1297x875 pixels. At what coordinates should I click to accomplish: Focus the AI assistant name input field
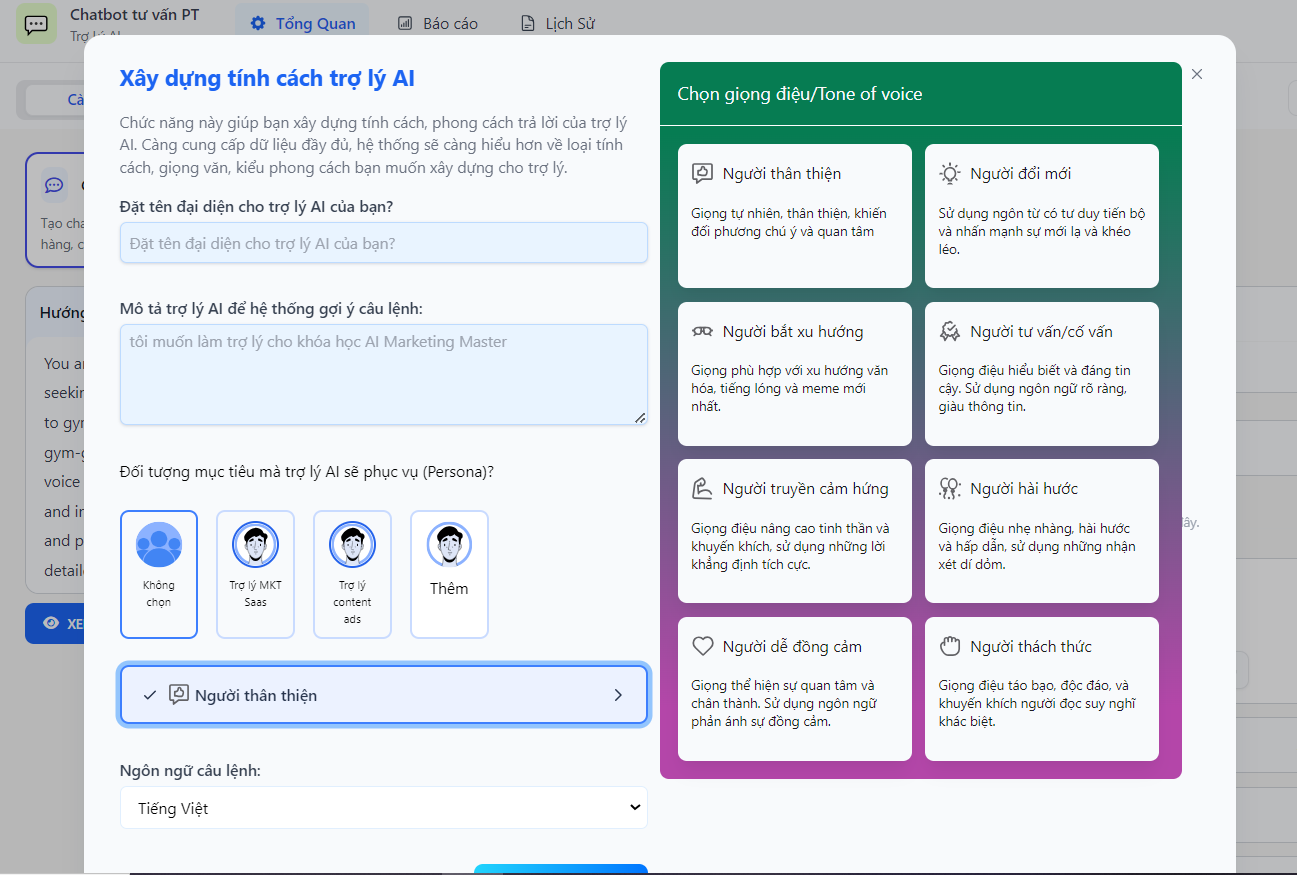pos(383,243)
